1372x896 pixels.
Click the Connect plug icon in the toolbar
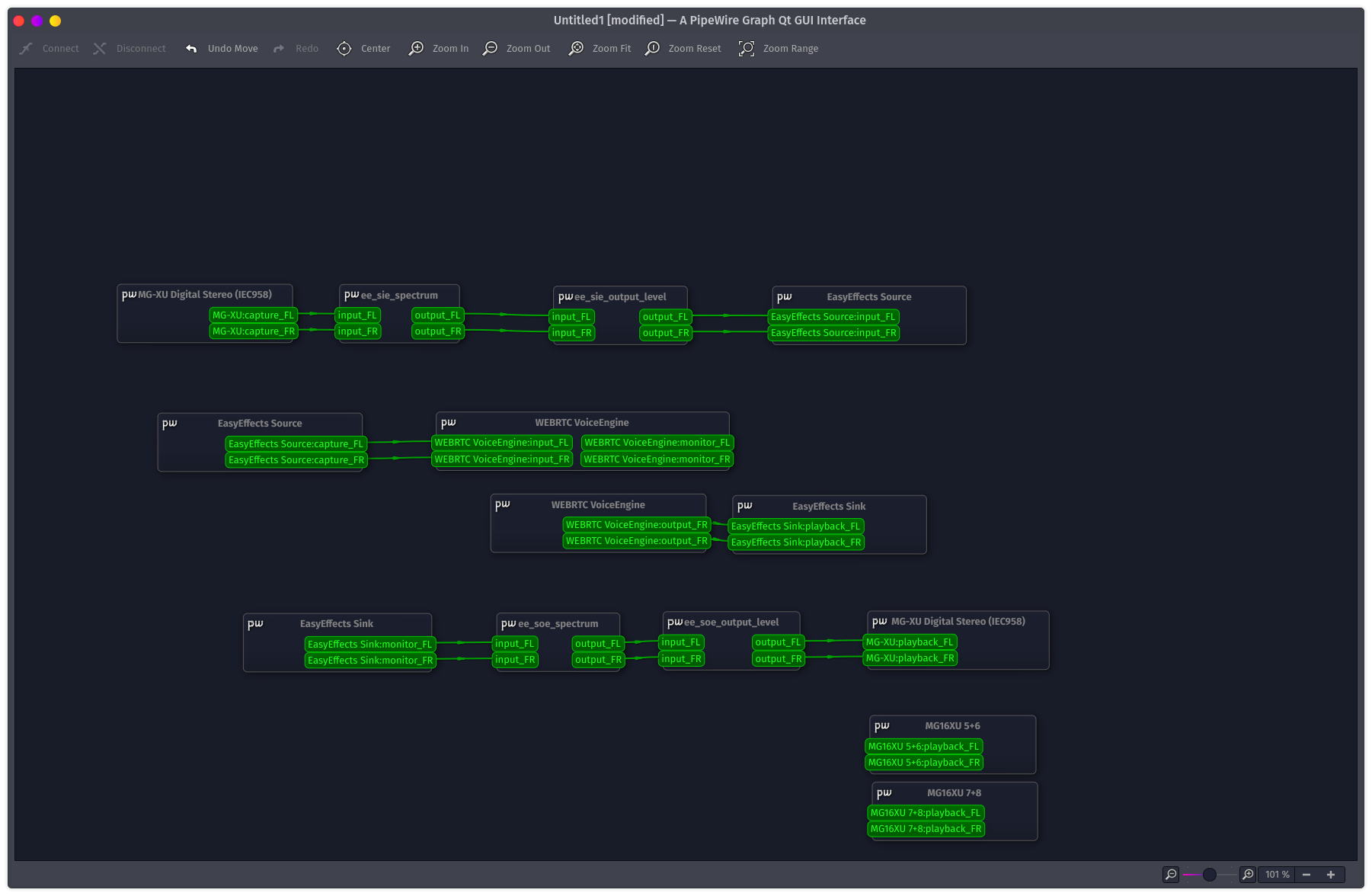click(x=26, y=48)
